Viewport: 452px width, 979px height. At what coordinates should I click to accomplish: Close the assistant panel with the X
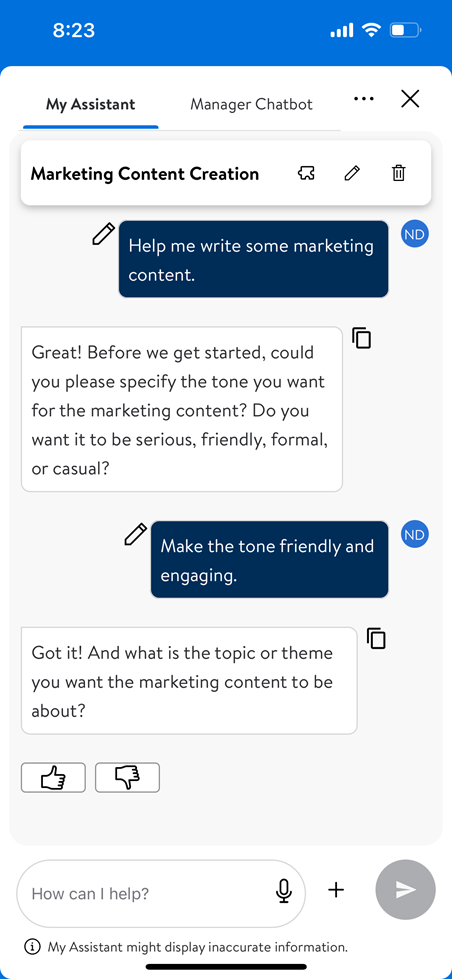point(410,99)
